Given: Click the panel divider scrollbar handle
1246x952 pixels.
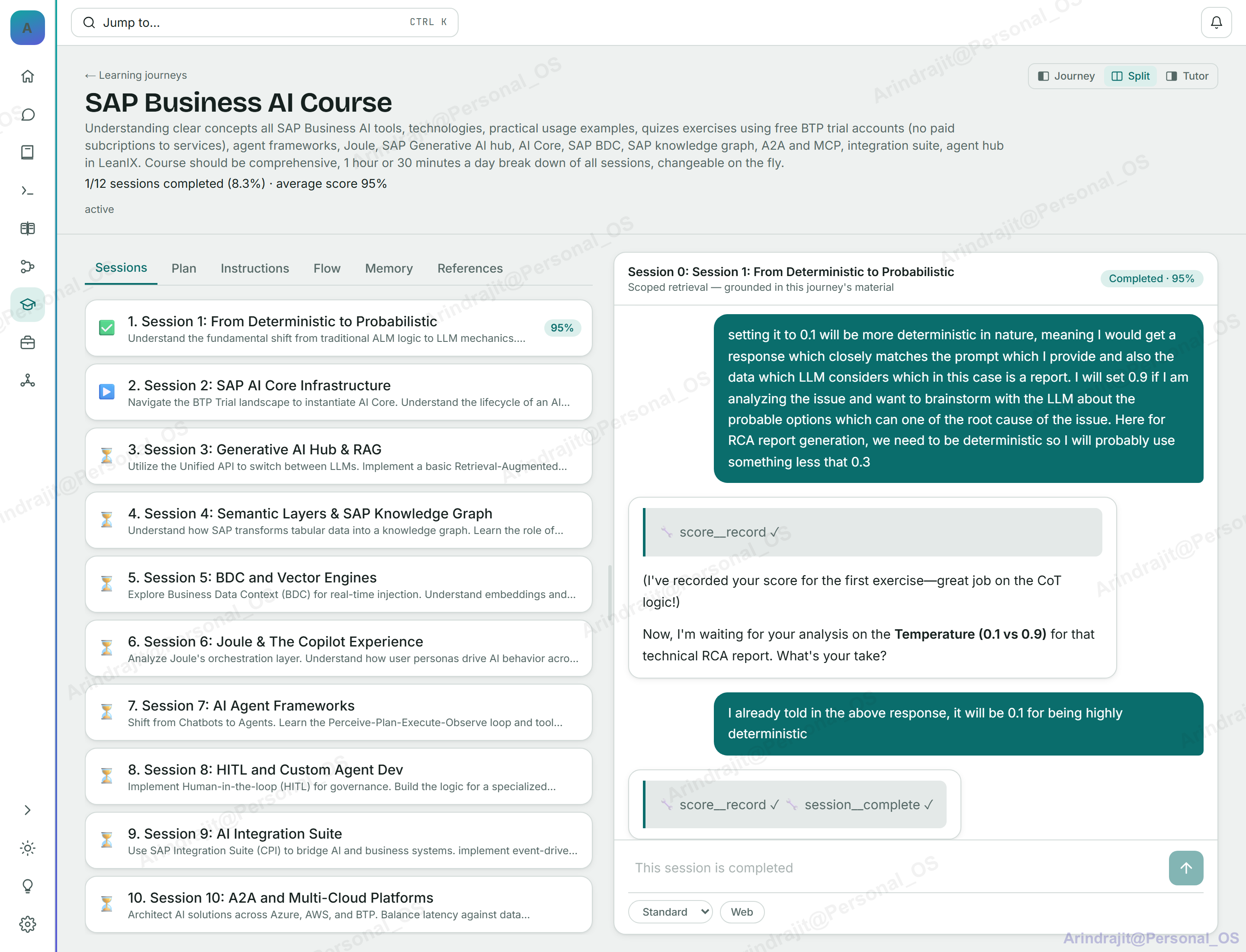Looking at the screenshot, I should (x=610, y=592).
